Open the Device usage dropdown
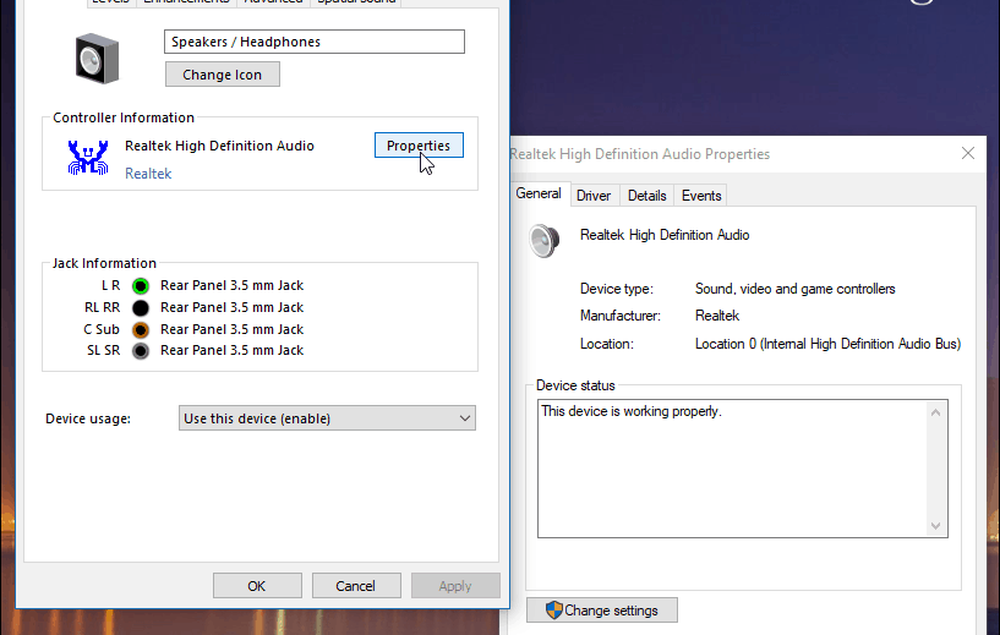Screen dimensions: 1000x635 tap(464, 417)
